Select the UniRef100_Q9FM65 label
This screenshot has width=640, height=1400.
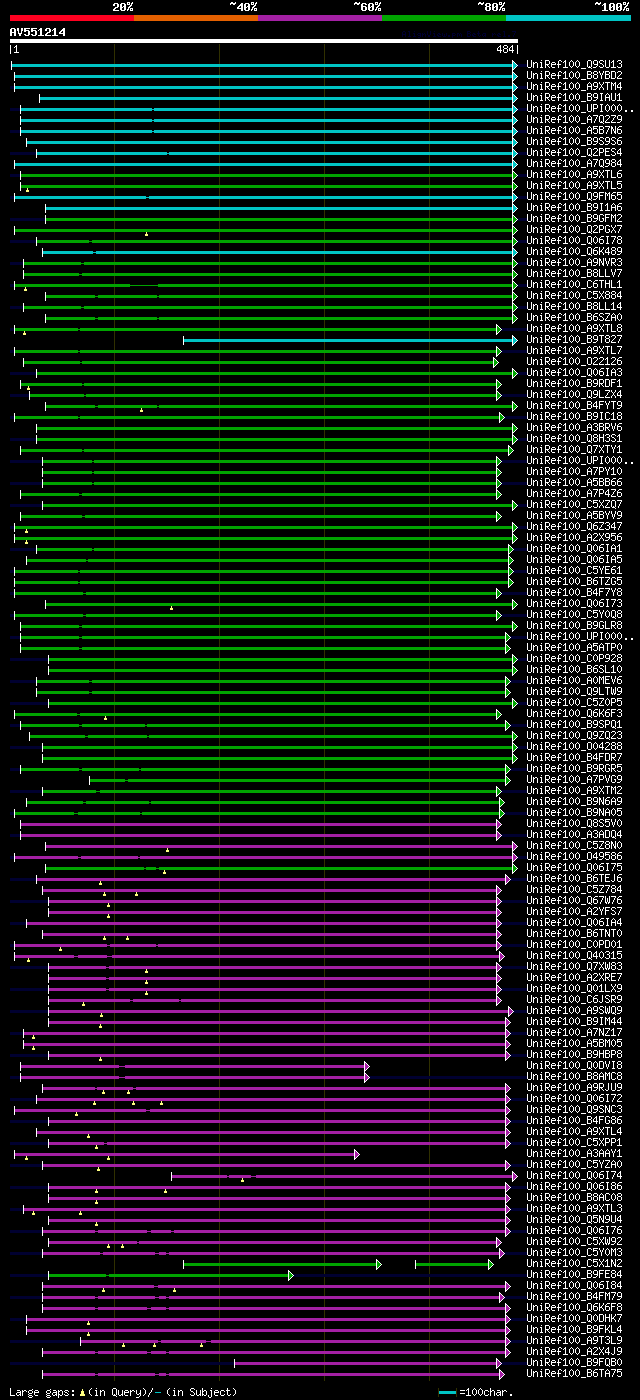pos(574,196)
